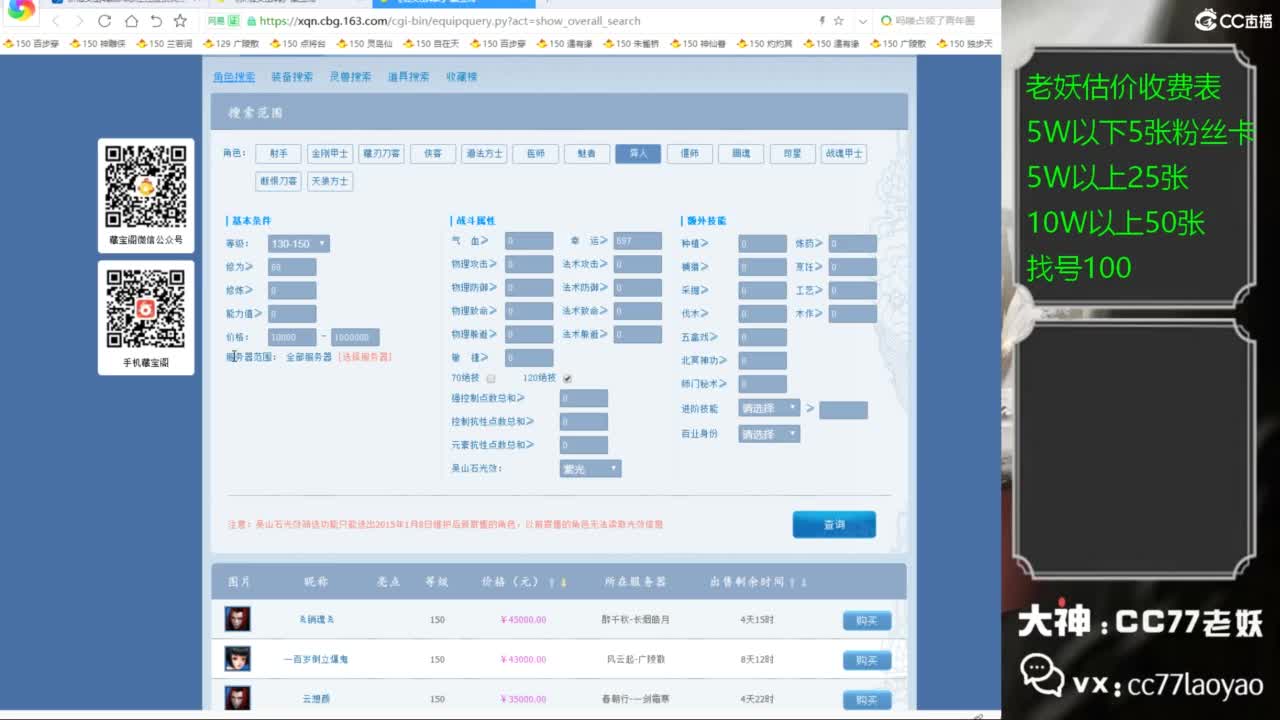Go to browser home page icon
The width and height of the screenshot is (1280, 720).
click(131, 21)
